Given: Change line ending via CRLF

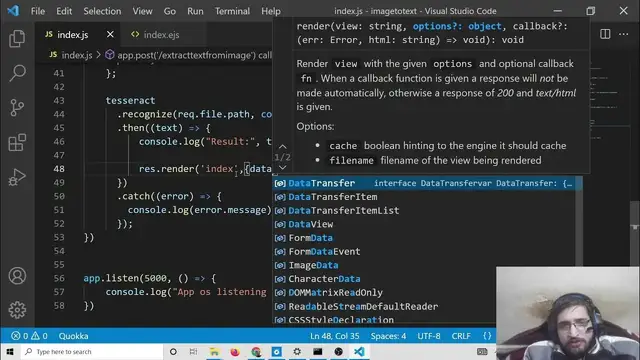Looking at the screenshot, I should 461,336.
